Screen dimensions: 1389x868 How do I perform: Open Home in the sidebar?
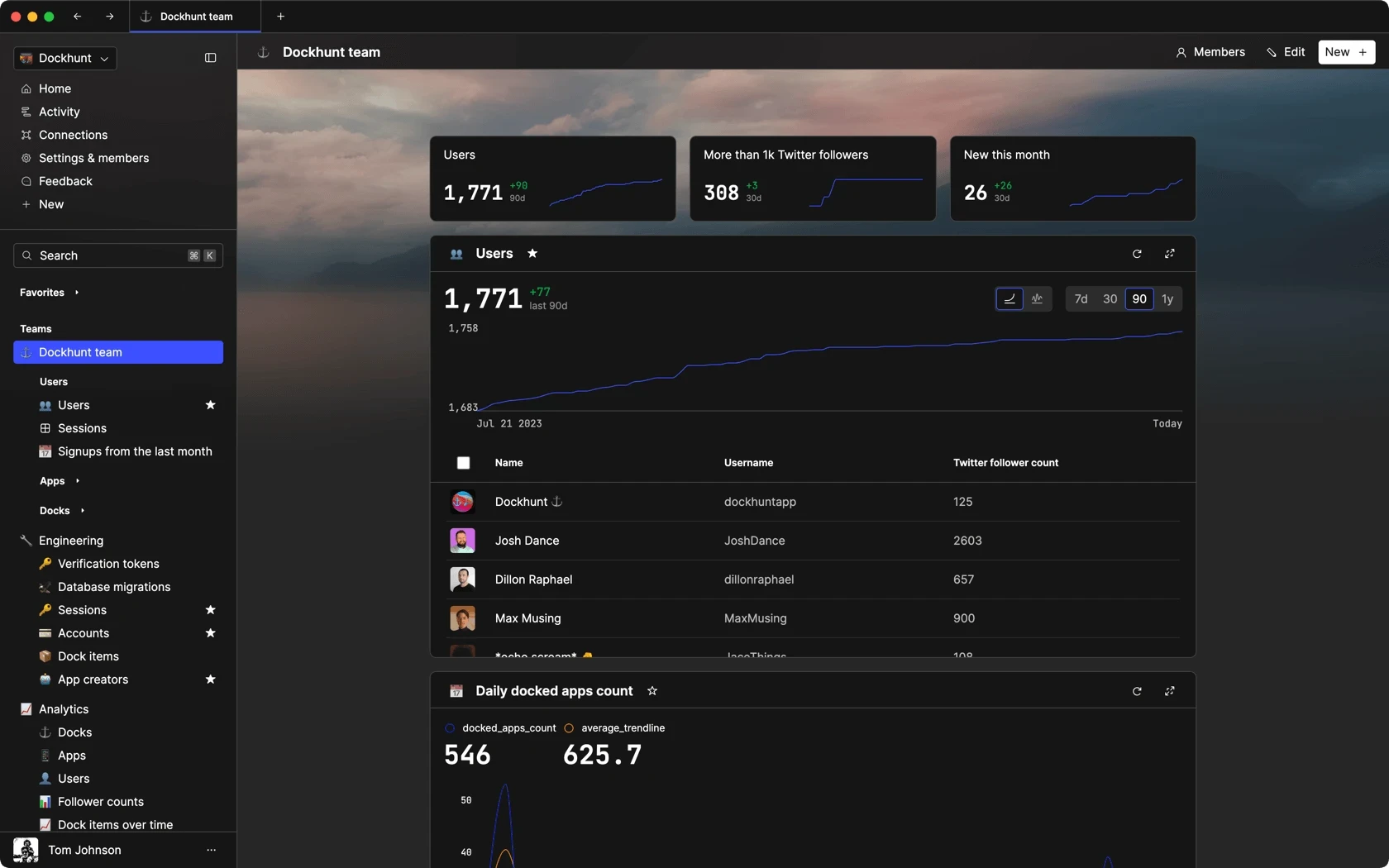pyautogui.click(x=55, y=88)
